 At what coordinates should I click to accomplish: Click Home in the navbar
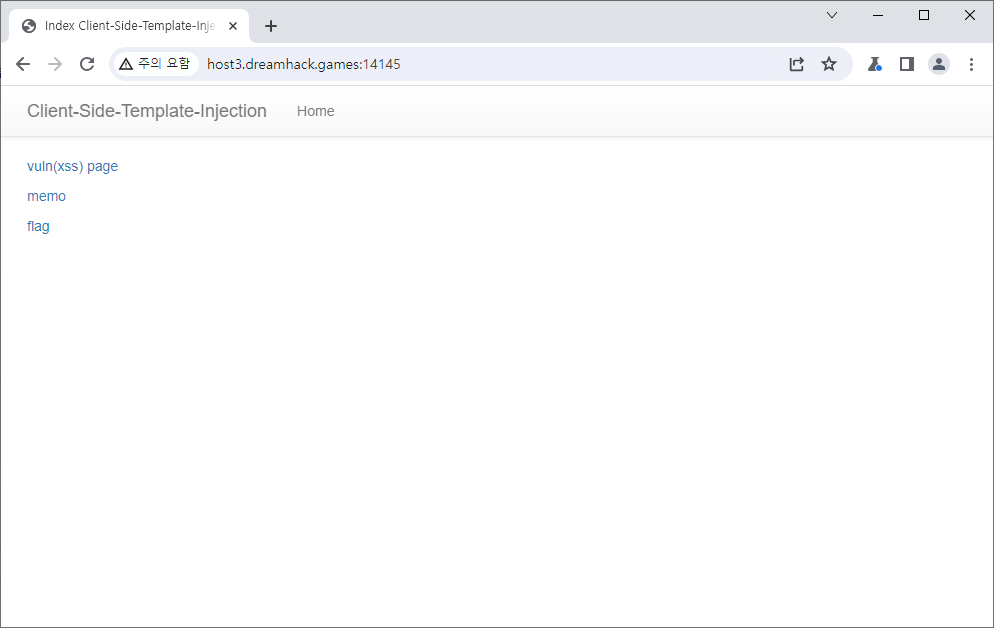315,111
